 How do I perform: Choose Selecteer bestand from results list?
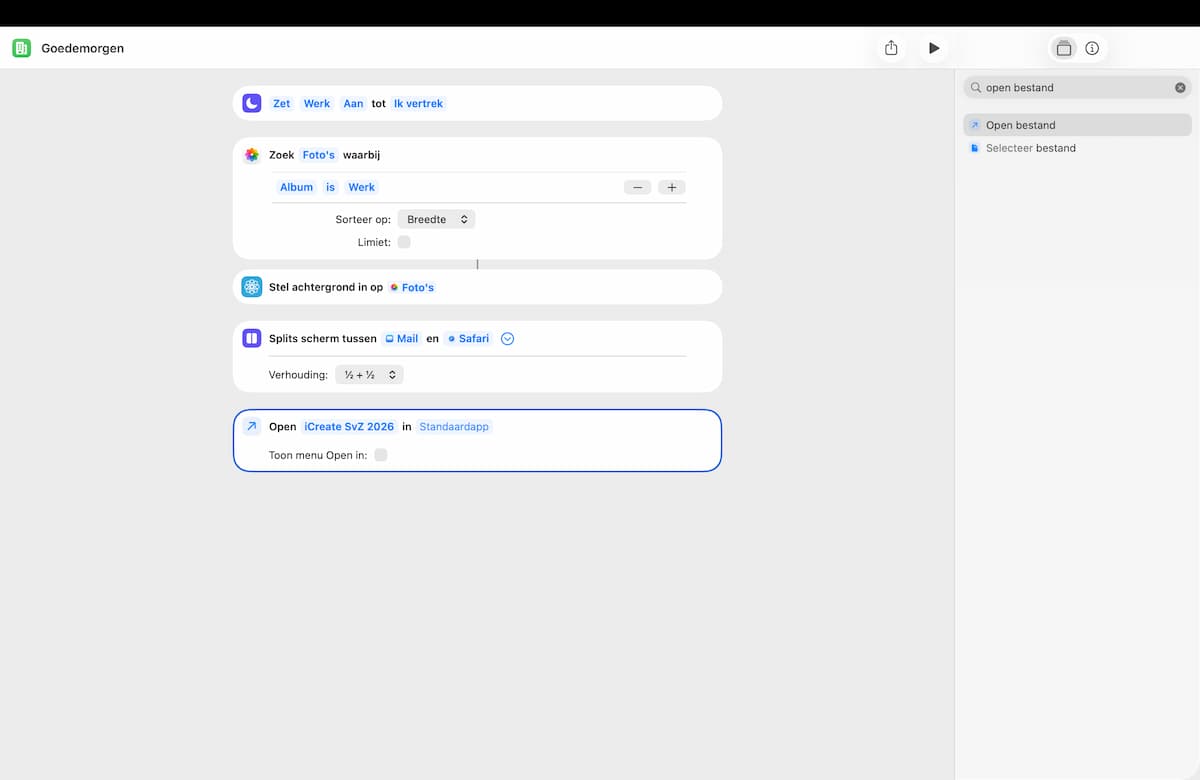click(1077, 148)
